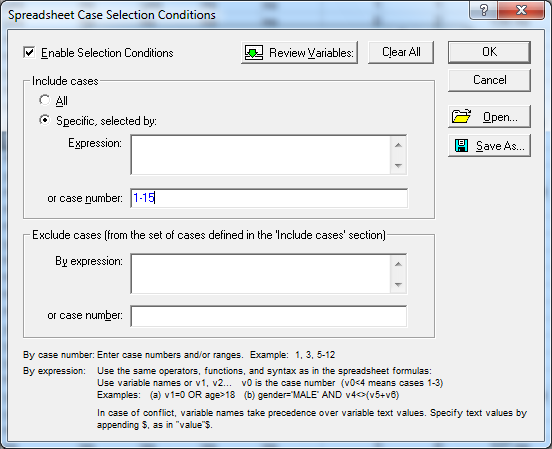Image resolution: width=552 pixels, height=449 pixels.
Task: Confirm with the OK button
Action: tap(489, 52)
